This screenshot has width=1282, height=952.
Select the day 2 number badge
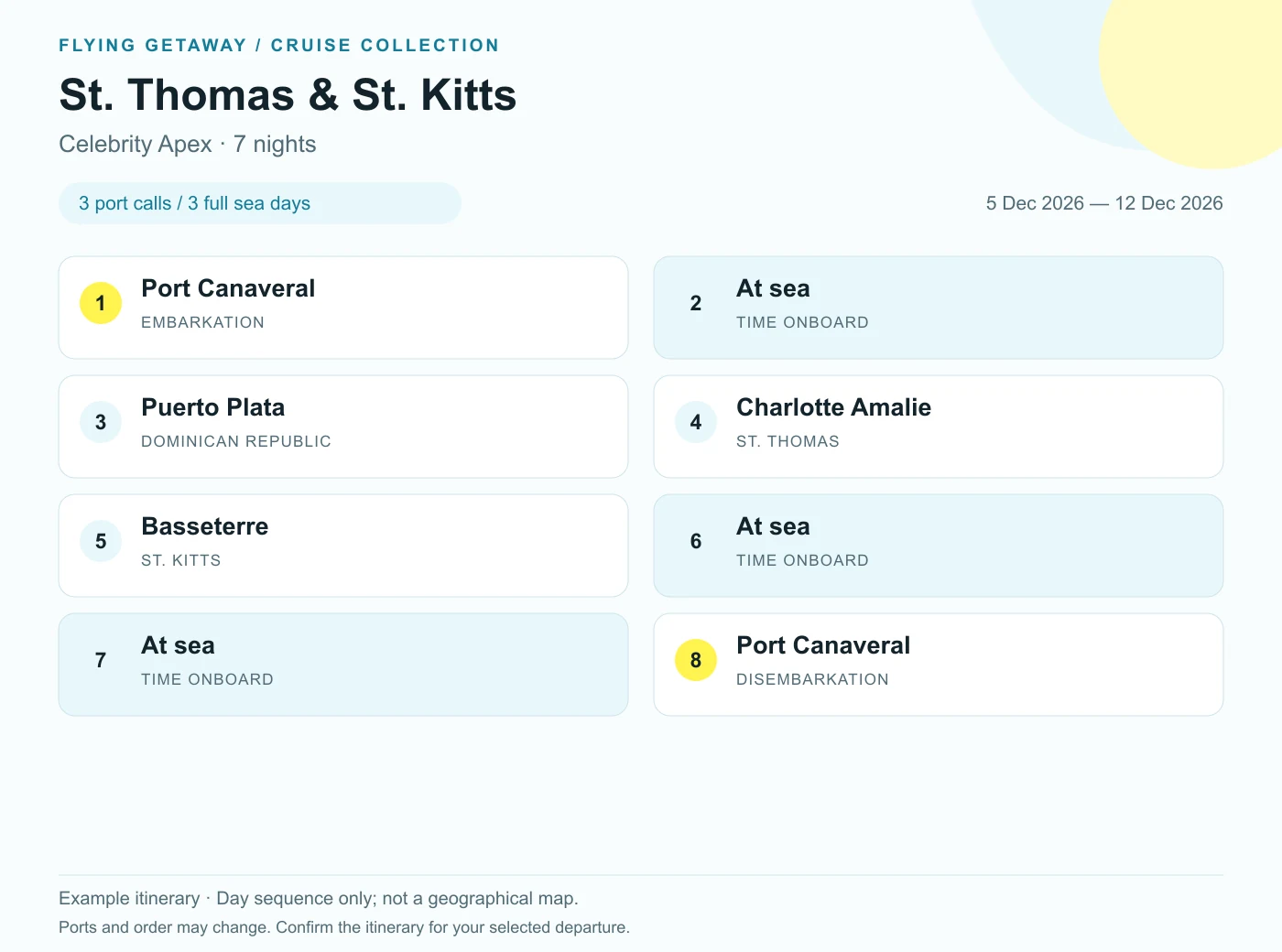(696, 303)
